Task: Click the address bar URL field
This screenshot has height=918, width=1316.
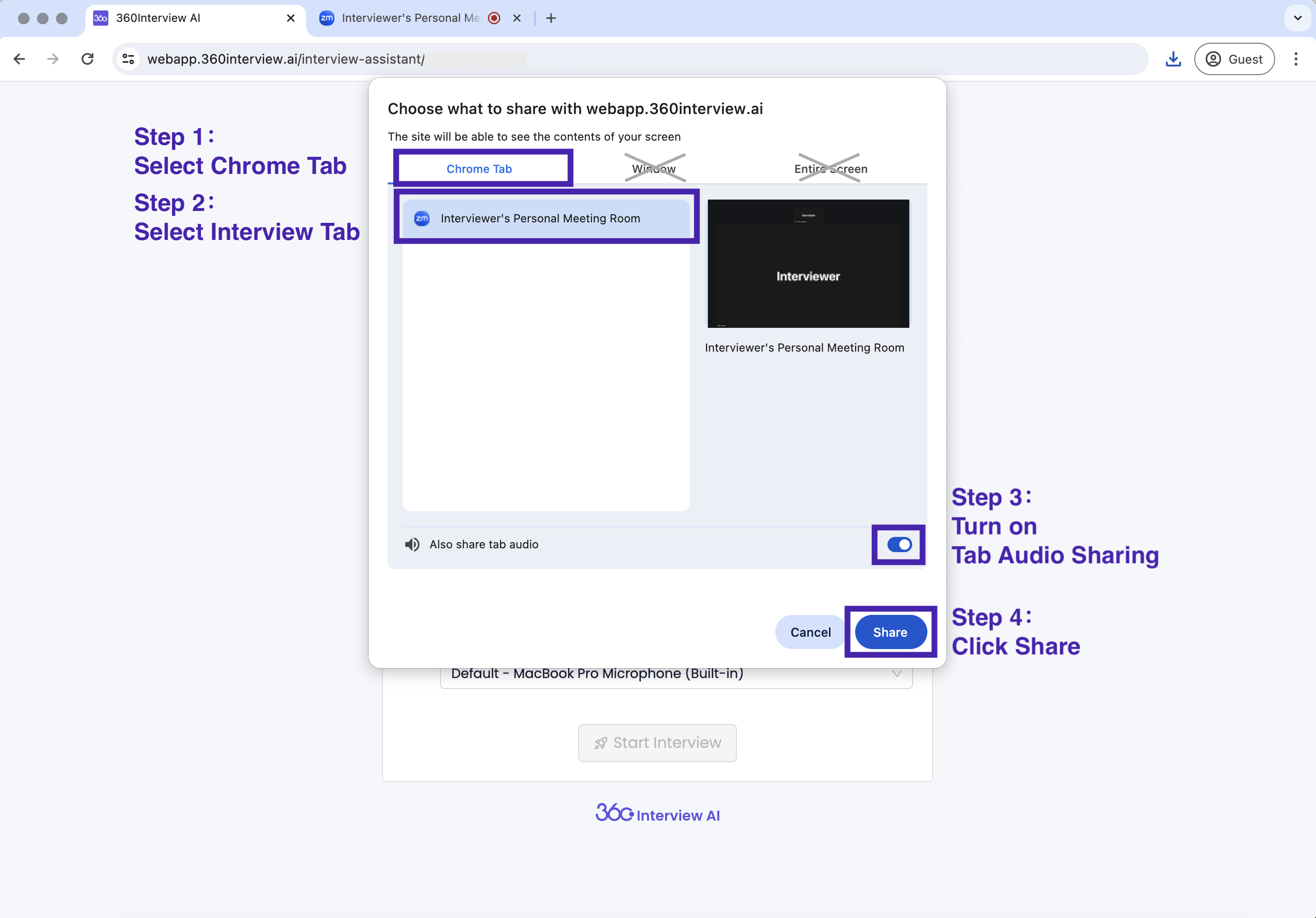Action: (x=630, y=59)
